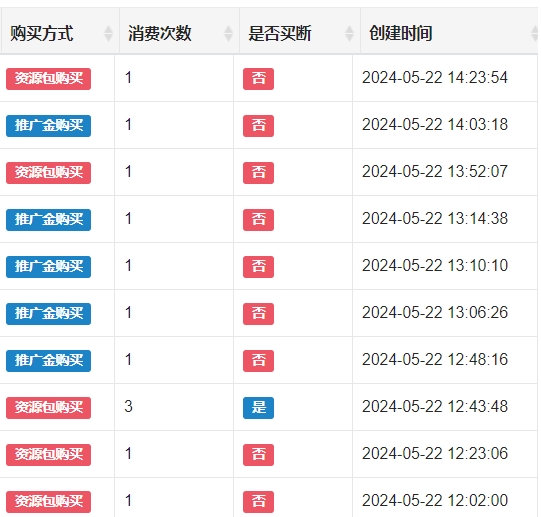Click 推广金购买 badge dated 13:14:38
The image size is (541, 517).
[49, 220]
